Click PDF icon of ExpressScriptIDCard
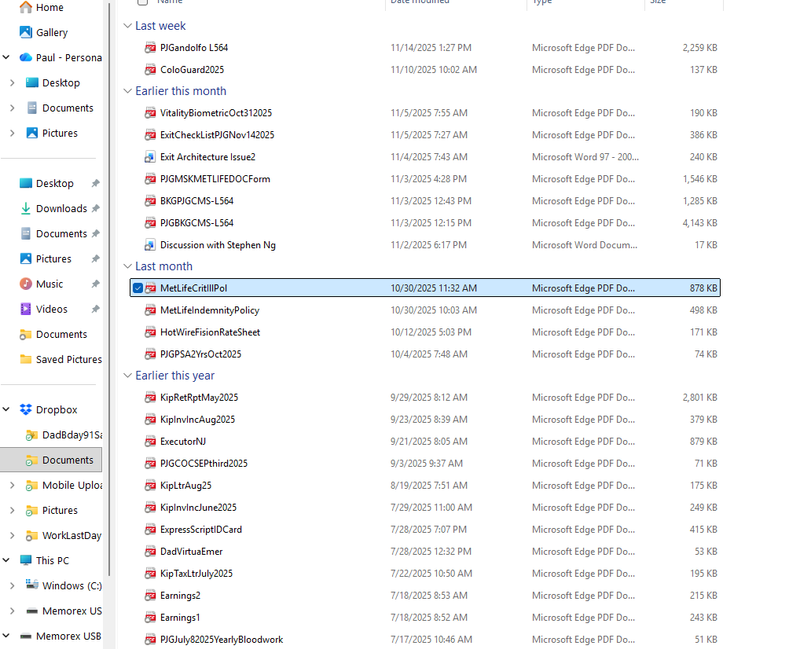800x649 pixels. click(x=150, y=530)
